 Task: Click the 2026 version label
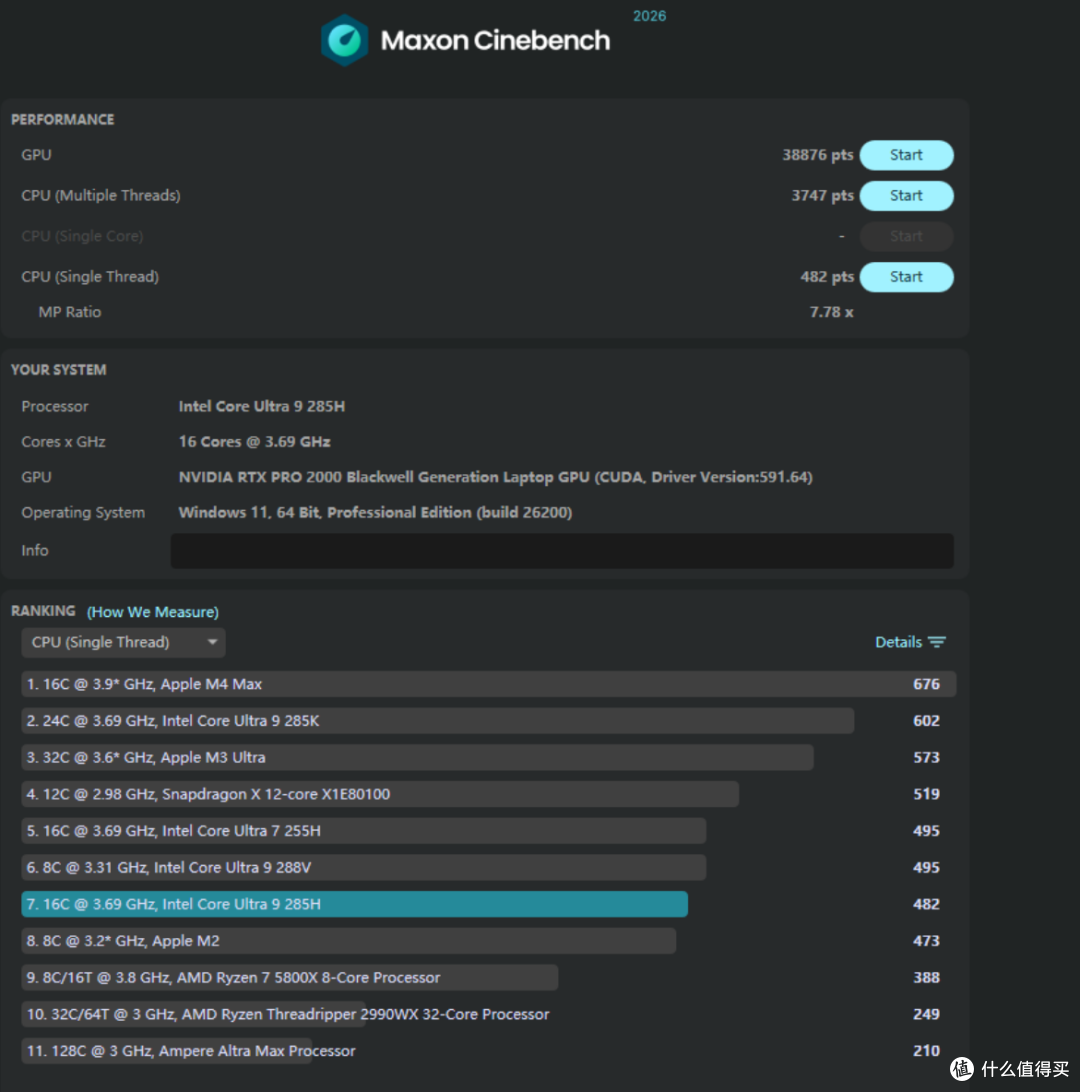click(x=649, y=16)
